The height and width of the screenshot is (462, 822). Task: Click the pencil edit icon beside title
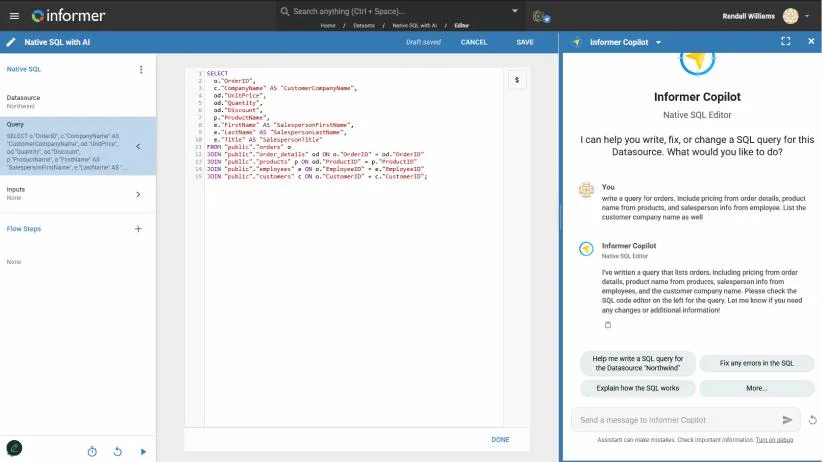click(11, 42)
